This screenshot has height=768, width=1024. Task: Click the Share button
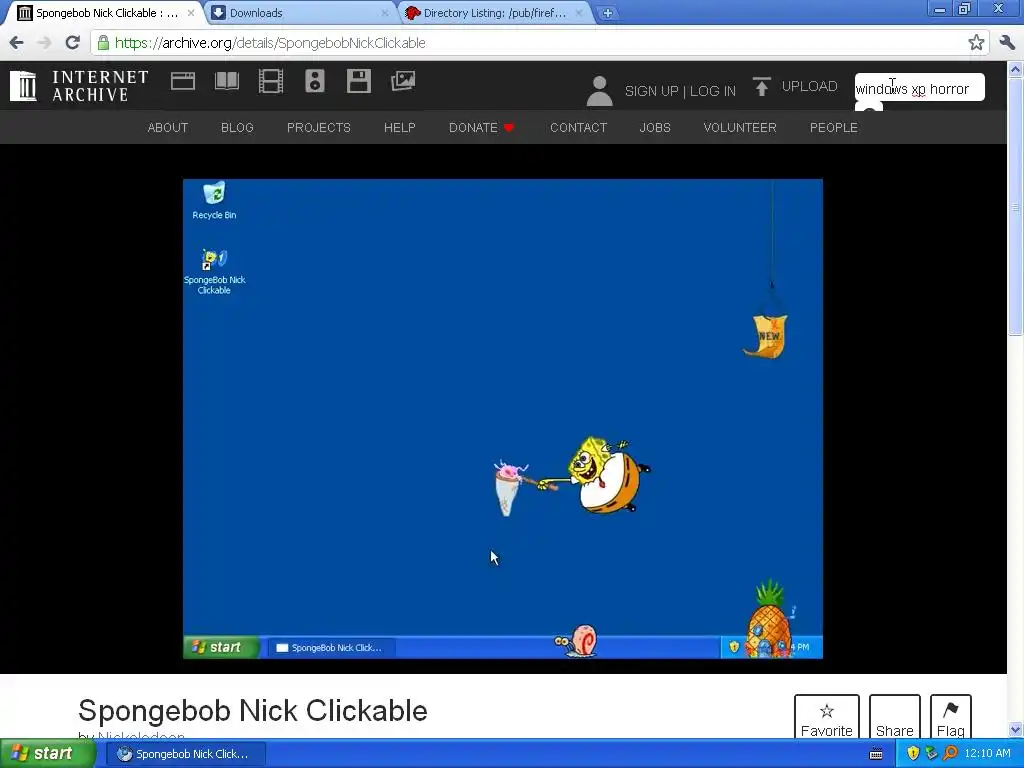(895, 717)
